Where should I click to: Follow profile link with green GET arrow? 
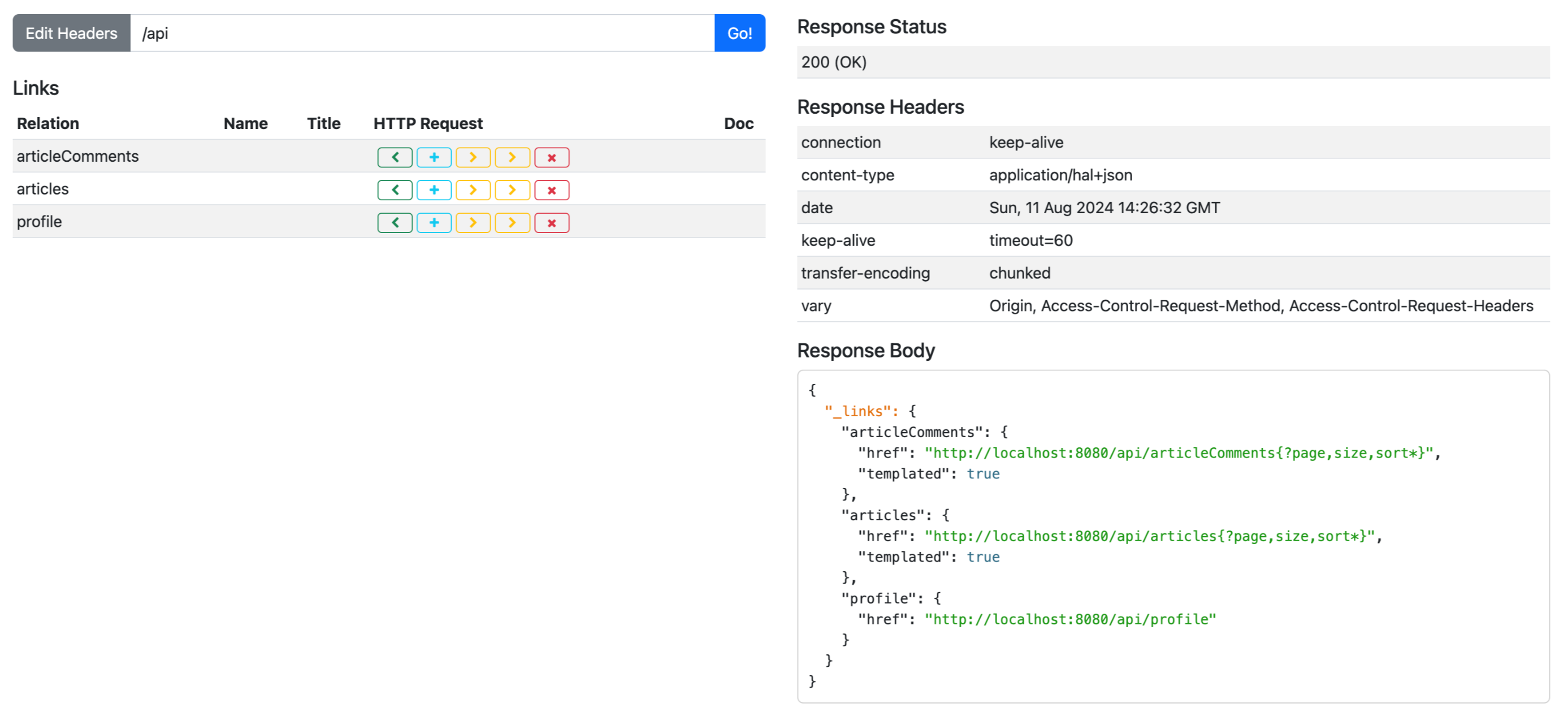(395, 223)
